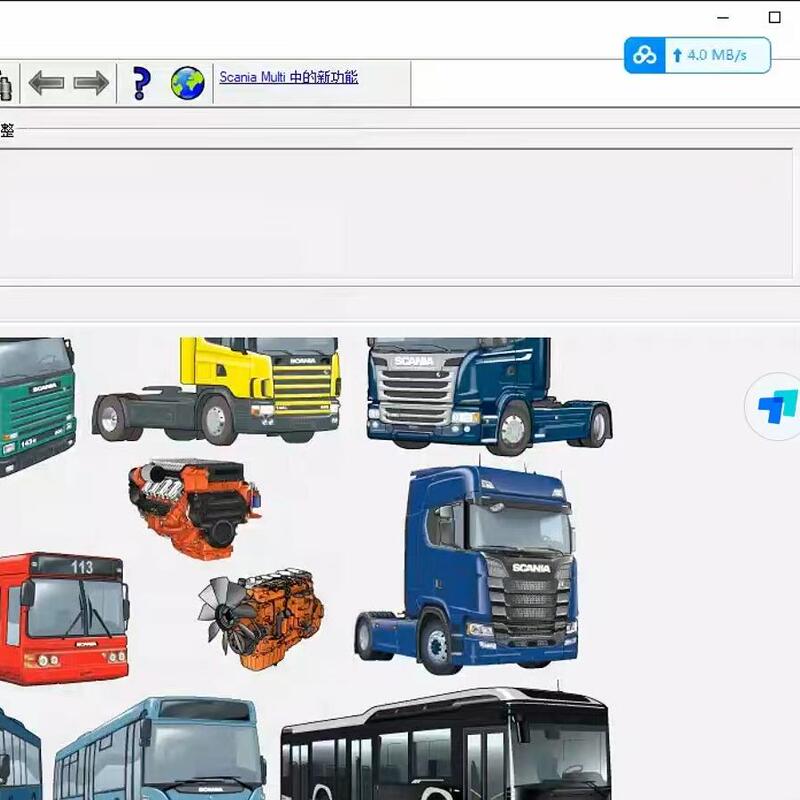Select the green Scania 143 truck image
This screenshot has width=800, height=800.
[x=37, y=407]
